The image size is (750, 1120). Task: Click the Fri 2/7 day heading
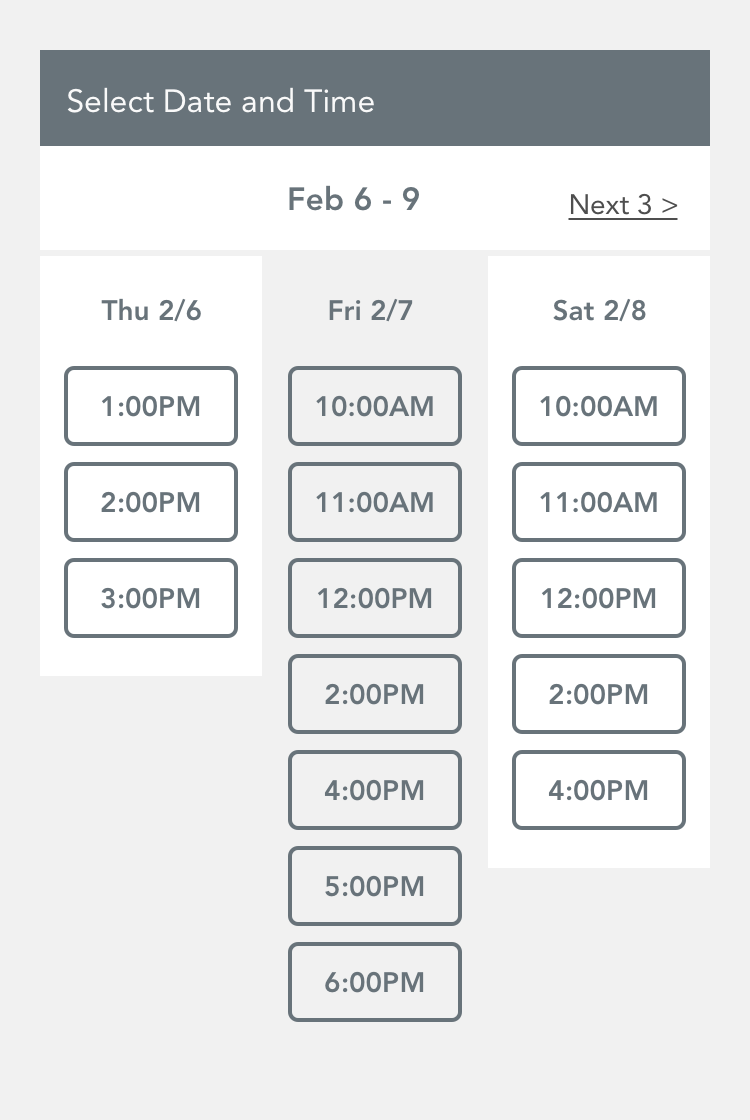[x=370, y=311]
